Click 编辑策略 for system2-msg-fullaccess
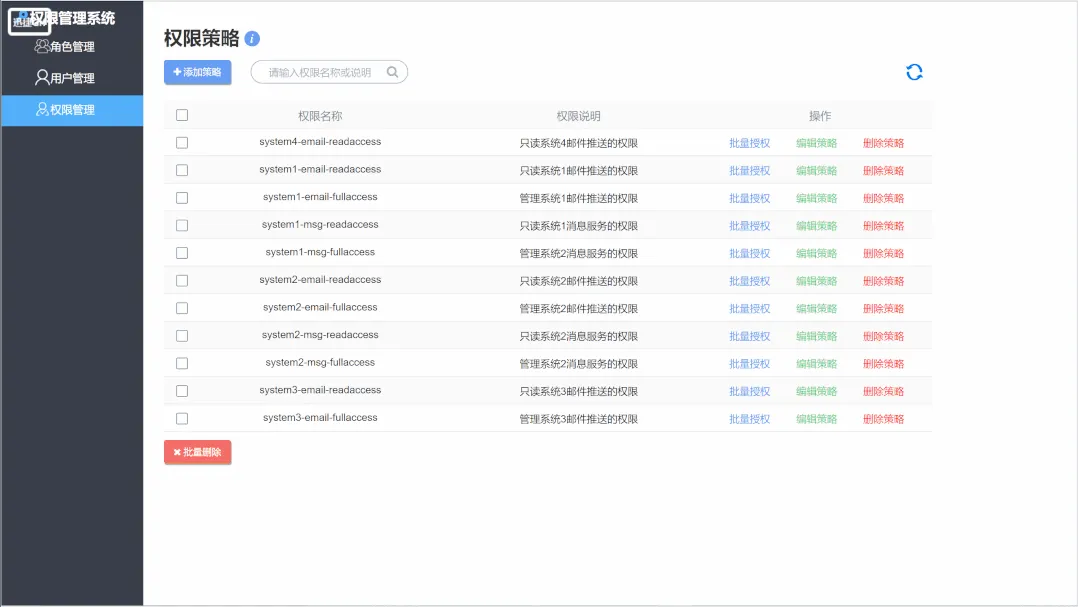The width and height of the screenshot is (1078, 607). pyautogui.click(x=816, y=364)
